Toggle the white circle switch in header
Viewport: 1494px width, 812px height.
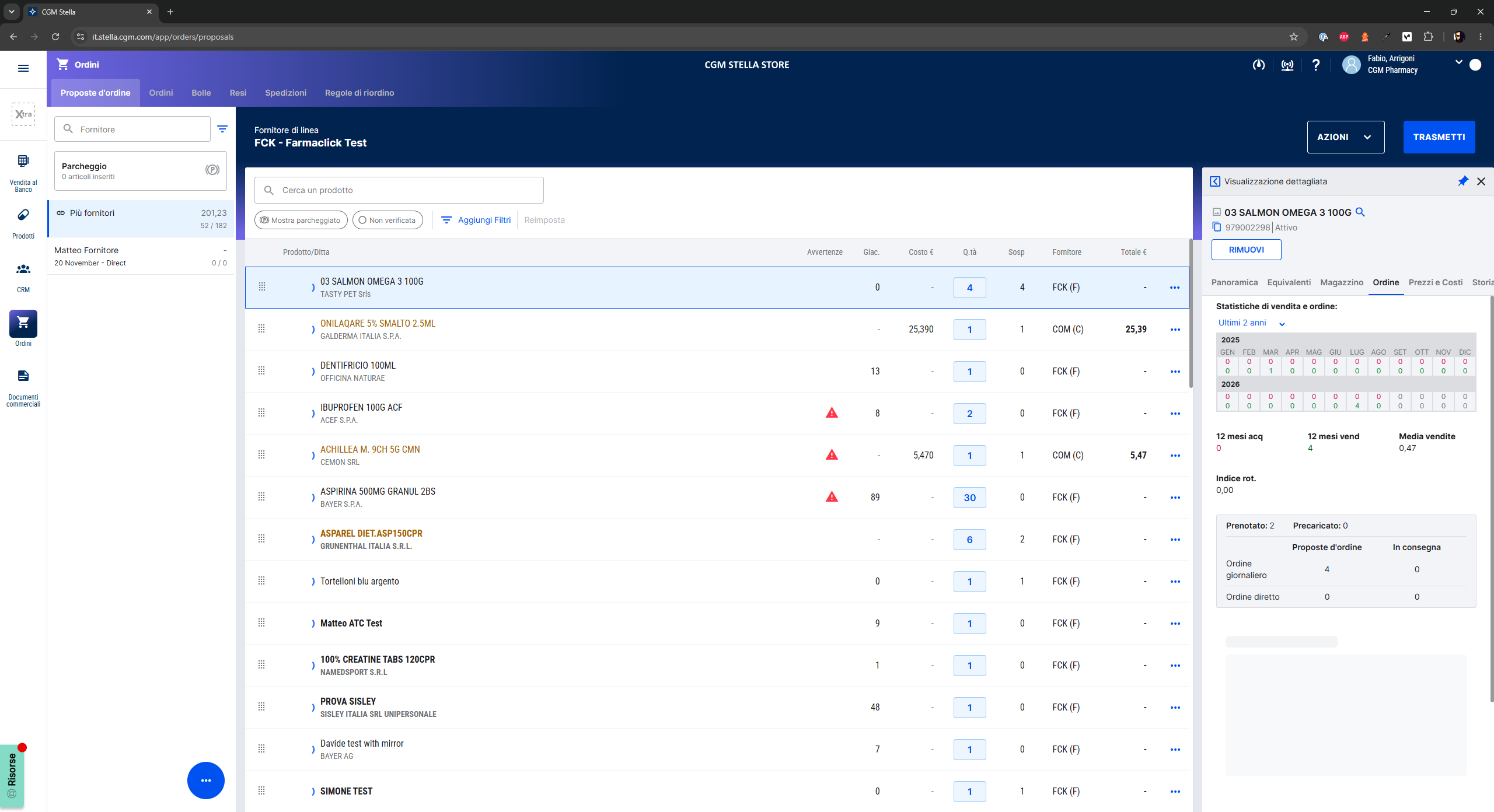(x=1475, y=65)
